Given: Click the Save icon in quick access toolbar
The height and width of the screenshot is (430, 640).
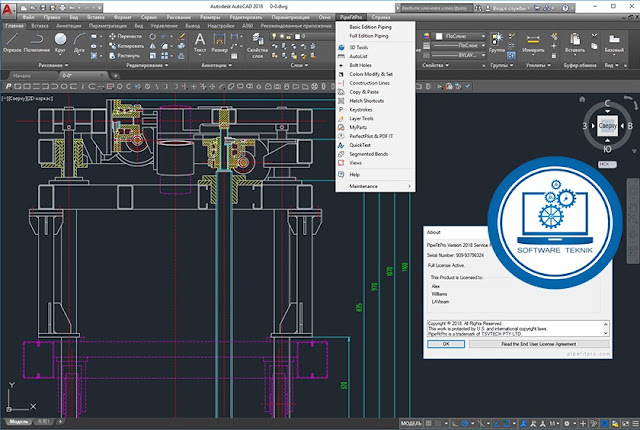Looking at the screenshot, I should pyautogui.click(x=43, y=8).
